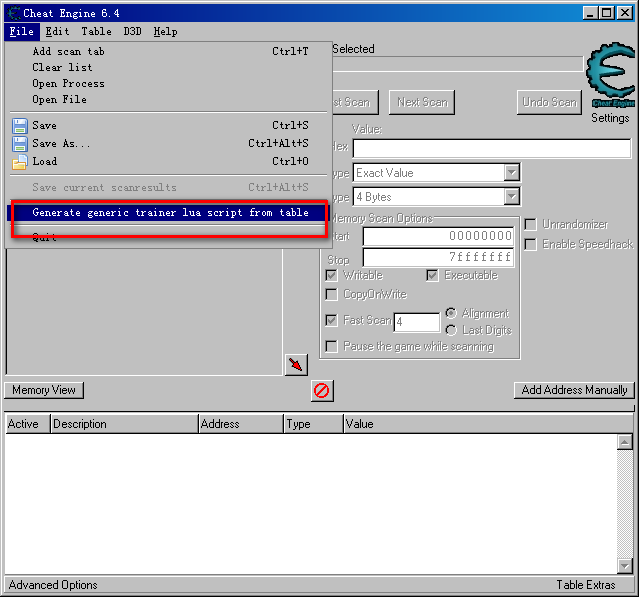Click the Load folder icon
This screenshot has width=639, height=597.
point(19,162)
